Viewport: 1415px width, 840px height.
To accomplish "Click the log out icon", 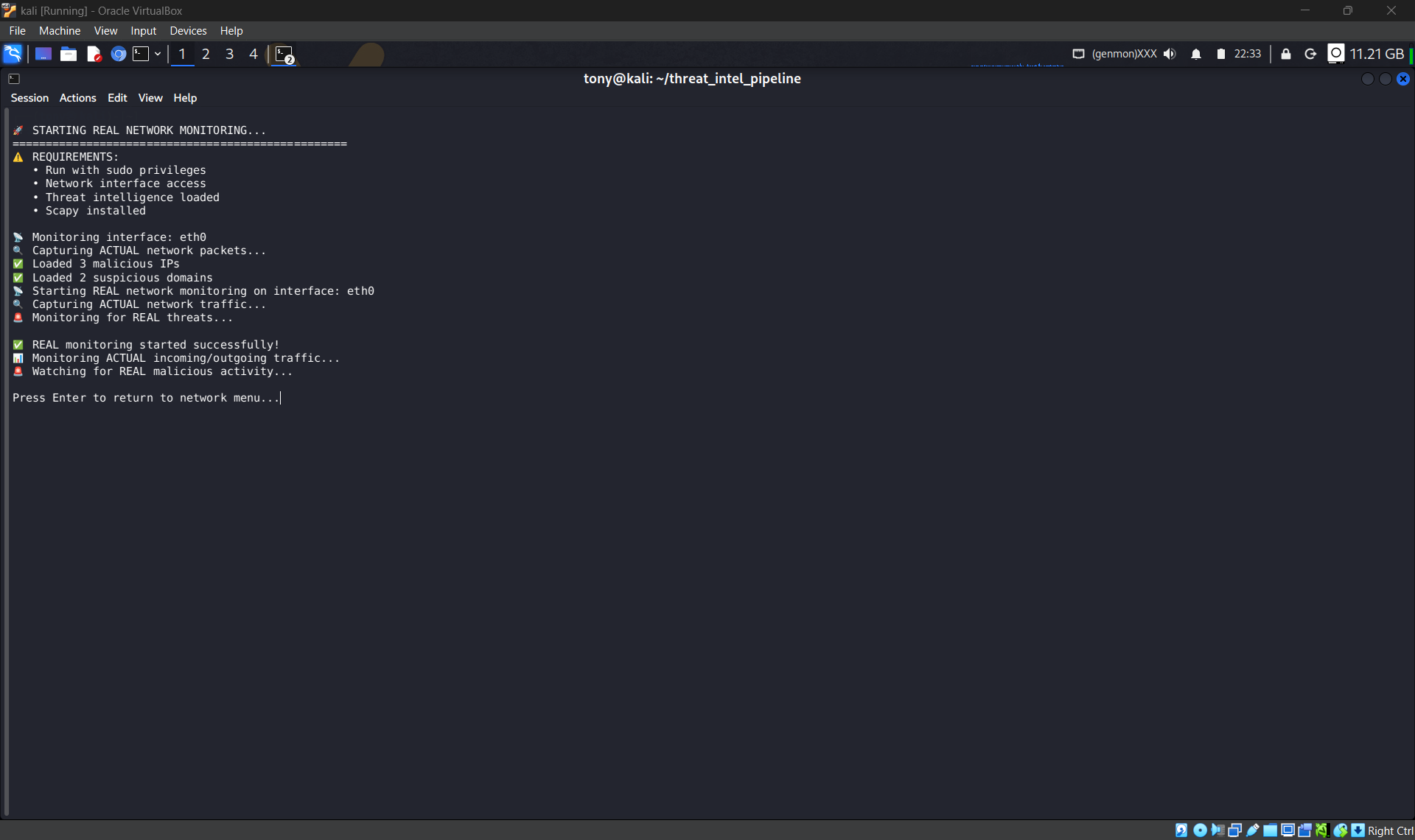I will coord(1310,54).
